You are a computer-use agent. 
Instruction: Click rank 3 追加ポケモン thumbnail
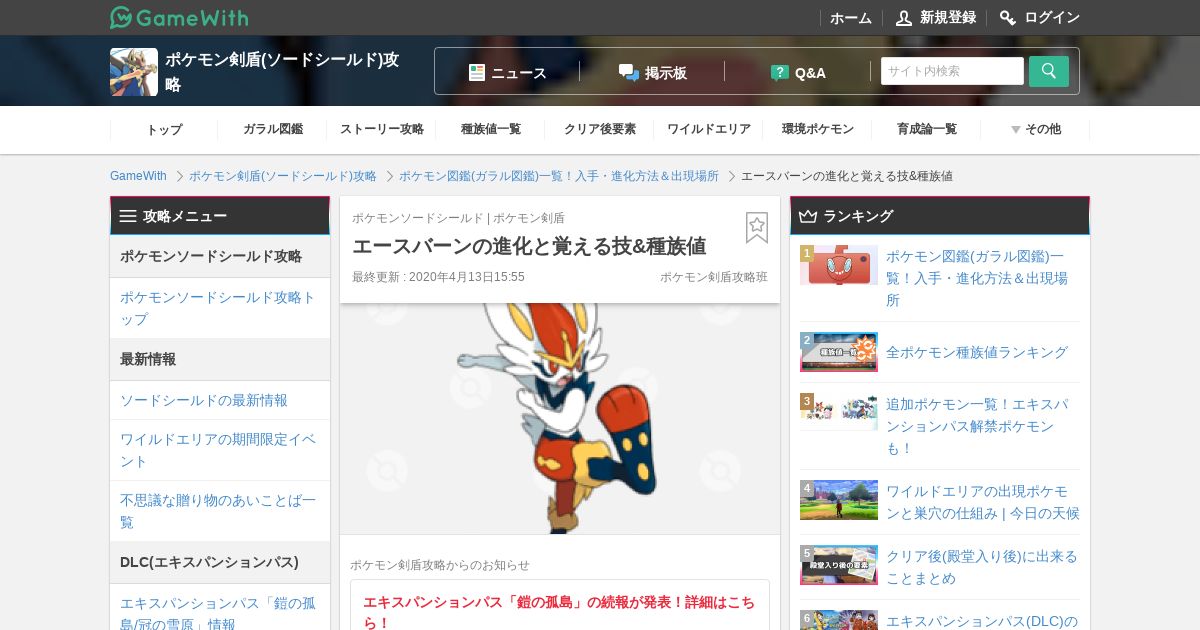839,411
